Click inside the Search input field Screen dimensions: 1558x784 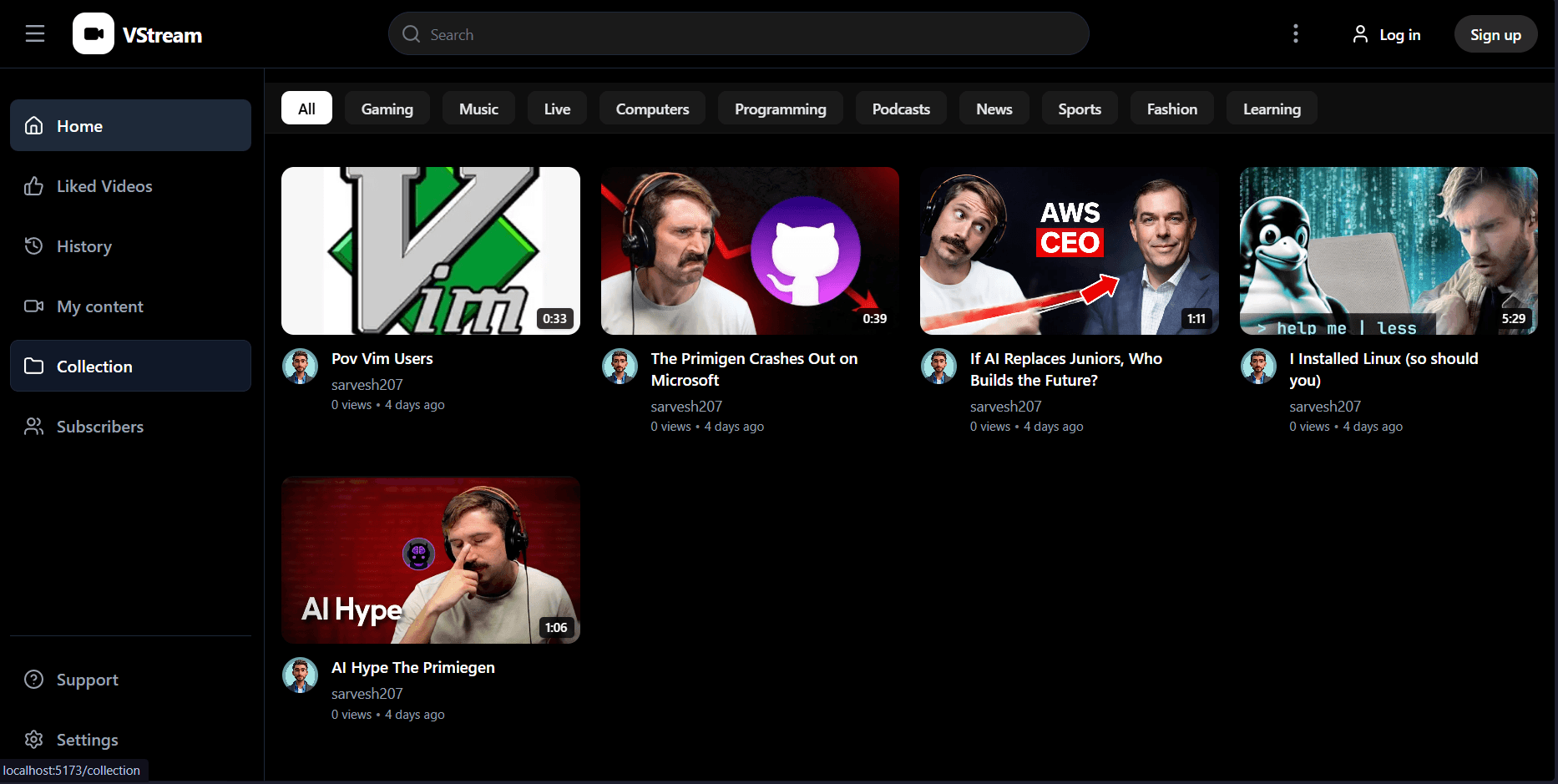tap(668, 33)
